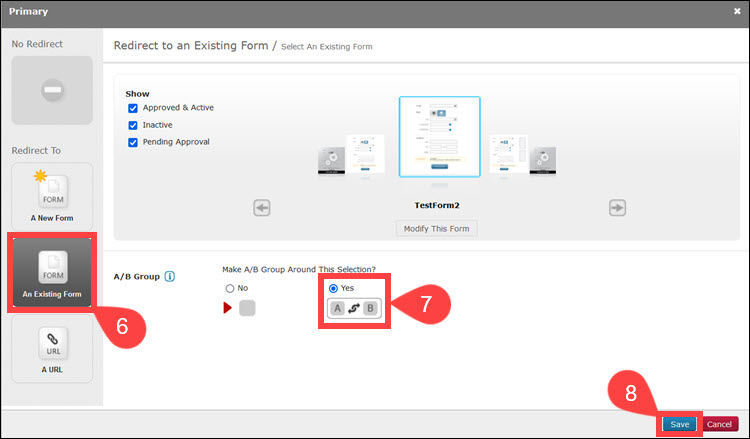
Task: Click Modify This Form button
Action: click(x=436, y=229)
